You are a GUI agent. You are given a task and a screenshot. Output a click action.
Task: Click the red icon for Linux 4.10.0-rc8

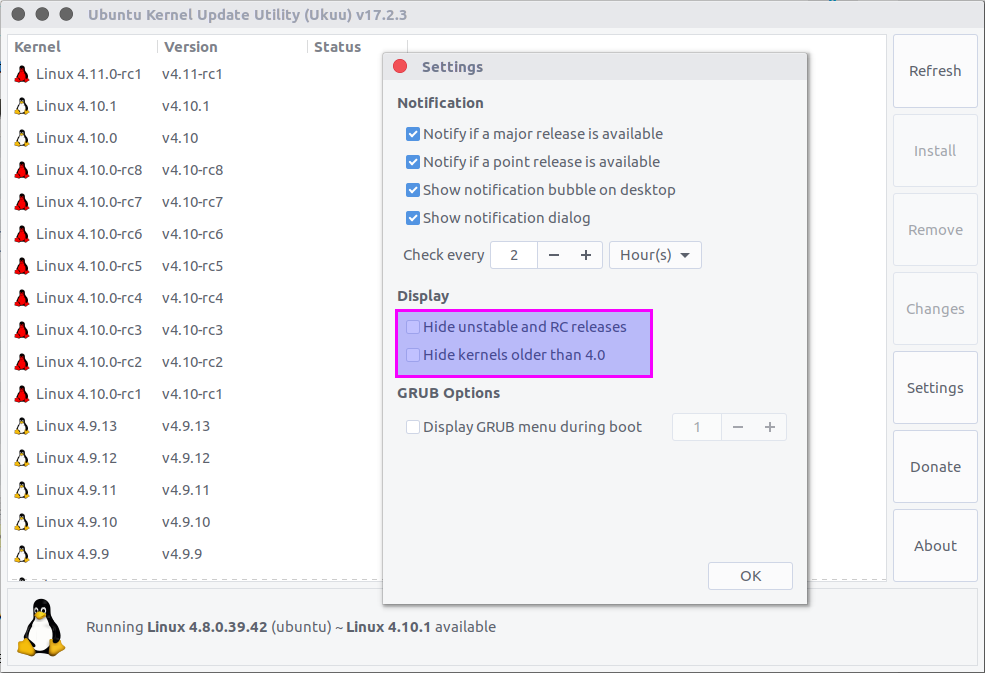pos(22,170)
